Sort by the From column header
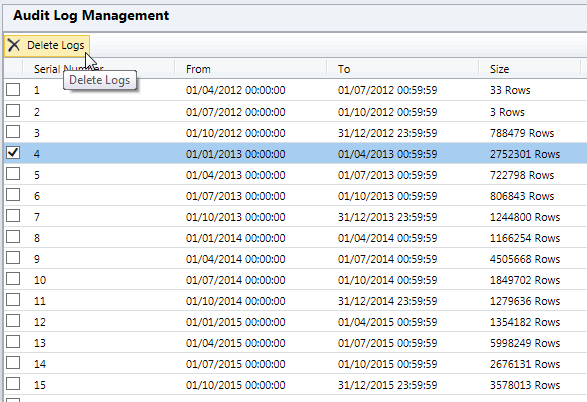Screen dimensions: 587x402 pos(251,69)
